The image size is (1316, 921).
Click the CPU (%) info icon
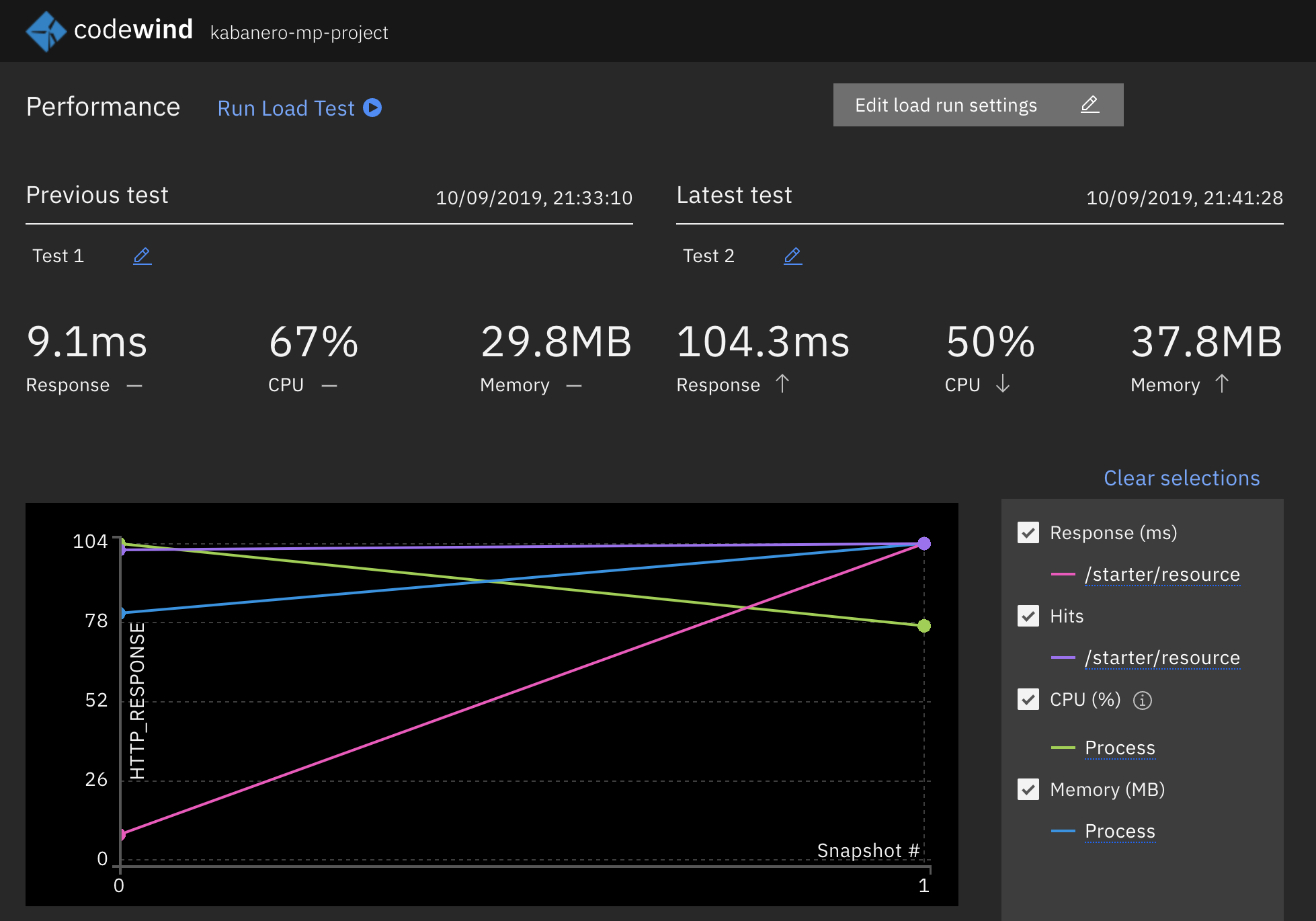pos(1142,700)
